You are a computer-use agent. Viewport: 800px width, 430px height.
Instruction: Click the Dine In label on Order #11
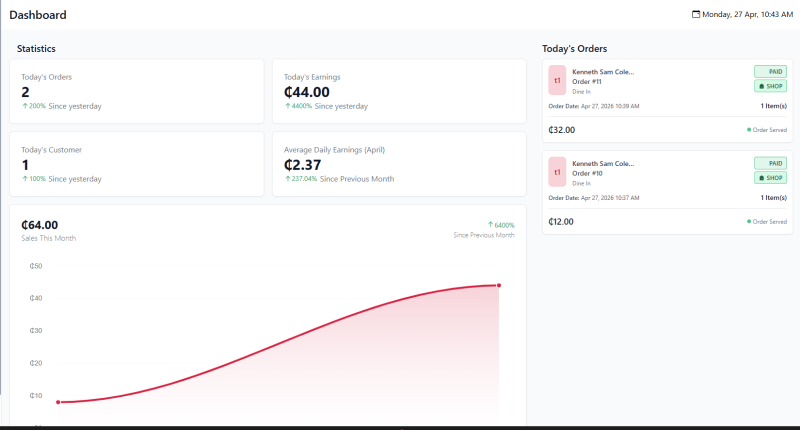click(x=581, y=92)
